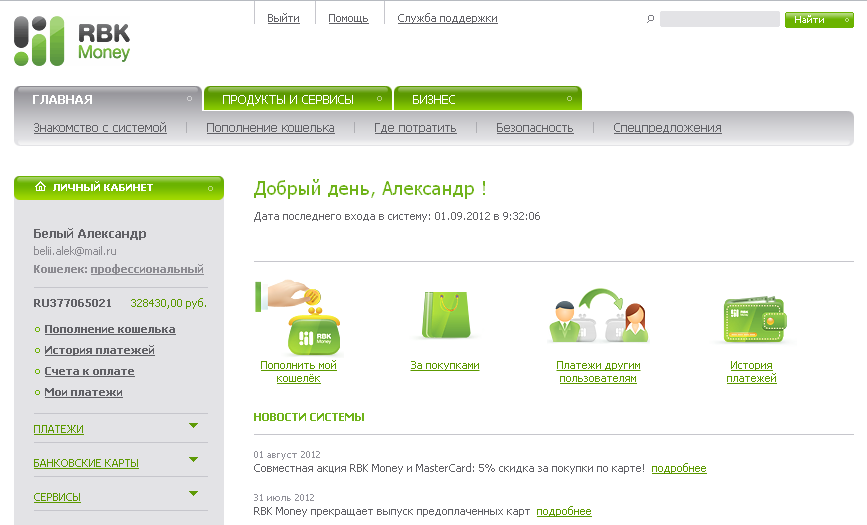The image size is (867, 525).
Task: Open the Служба поддержки link
Action: click(x=447, y=18)
